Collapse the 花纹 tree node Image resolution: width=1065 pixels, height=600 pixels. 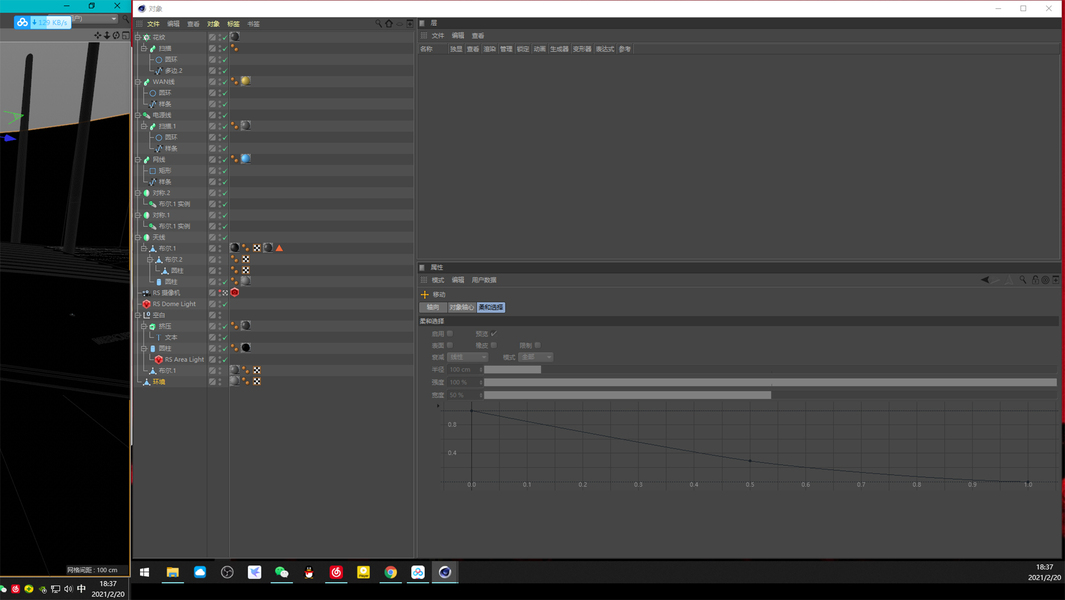coord(138,37)
